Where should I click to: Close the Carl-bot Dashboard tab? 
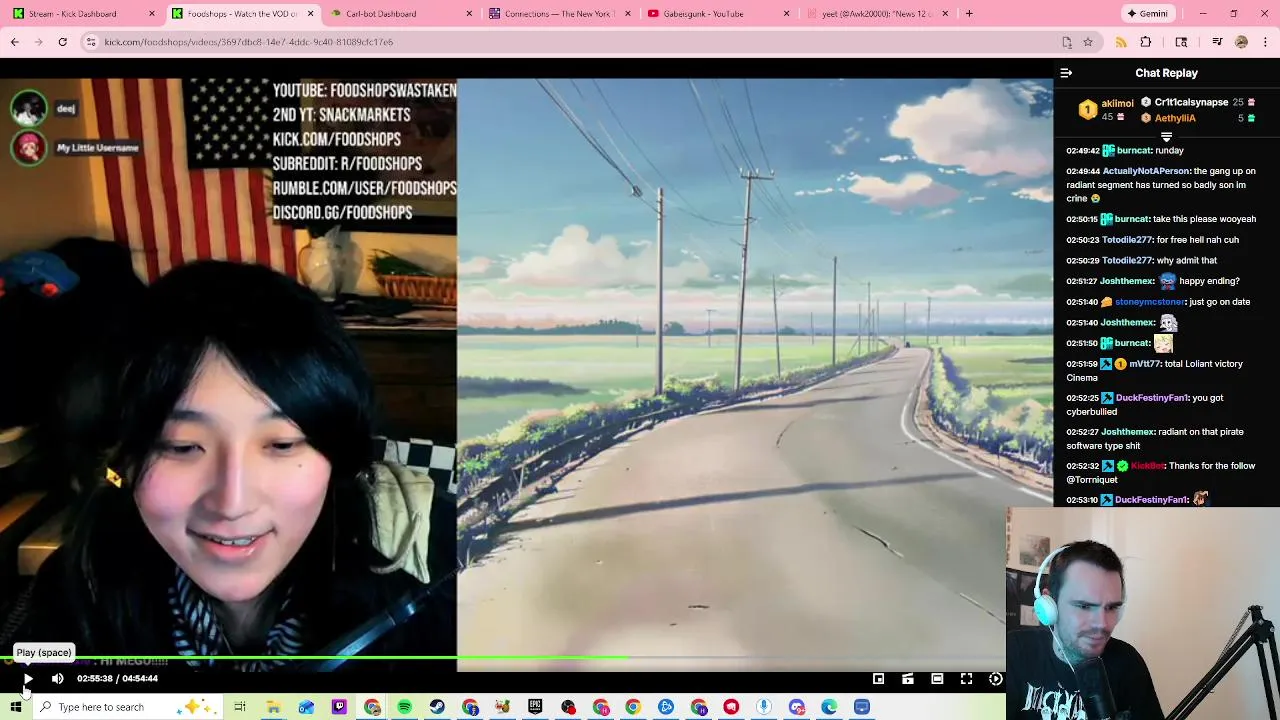coord(470,14)
